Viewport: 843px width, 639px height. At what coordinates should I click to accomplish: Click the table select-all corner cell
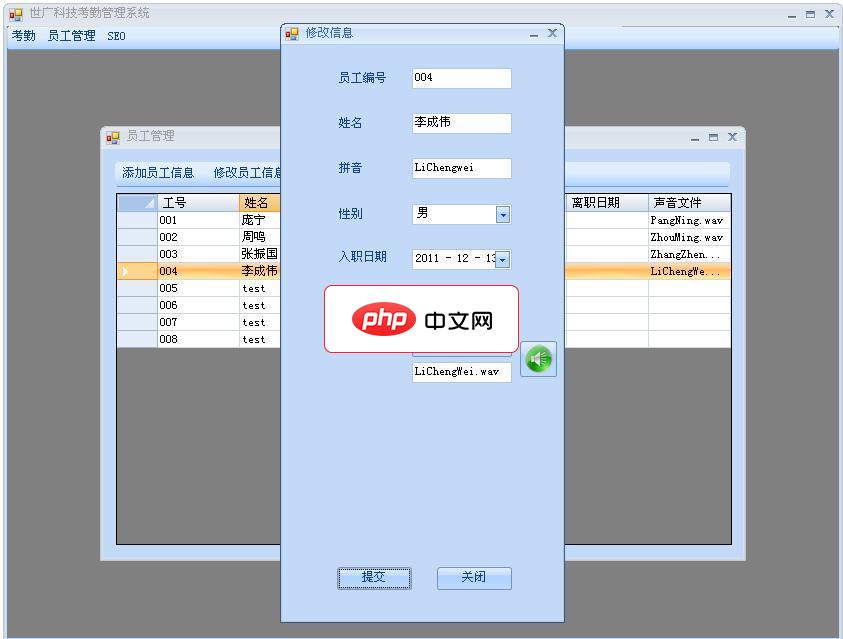(137, 203)
